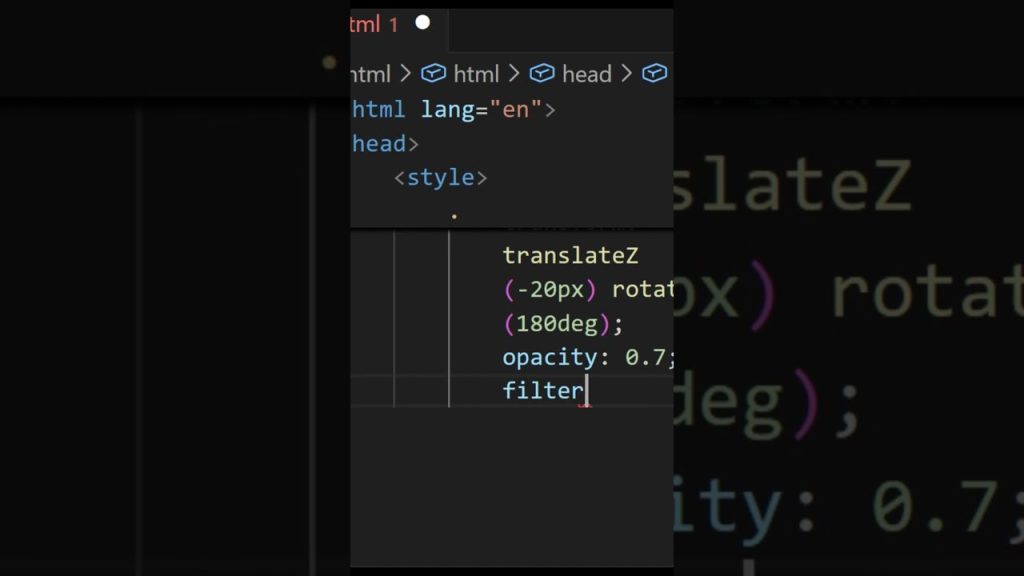Place cursor at end of filter property
This screenshot has width=1024, height=576.
point(585,390)
